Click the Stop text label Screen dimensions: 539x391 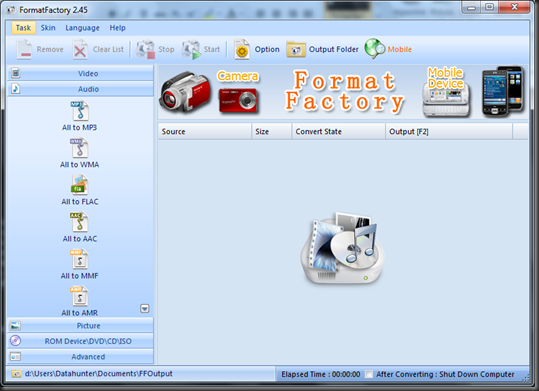(x=166, y=50)
